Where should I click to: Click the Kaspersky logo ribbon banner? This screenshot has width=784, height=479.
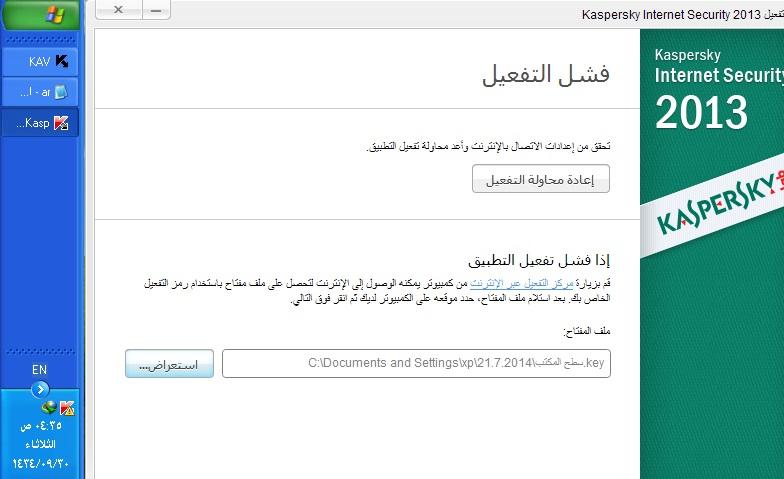[712, 205]
